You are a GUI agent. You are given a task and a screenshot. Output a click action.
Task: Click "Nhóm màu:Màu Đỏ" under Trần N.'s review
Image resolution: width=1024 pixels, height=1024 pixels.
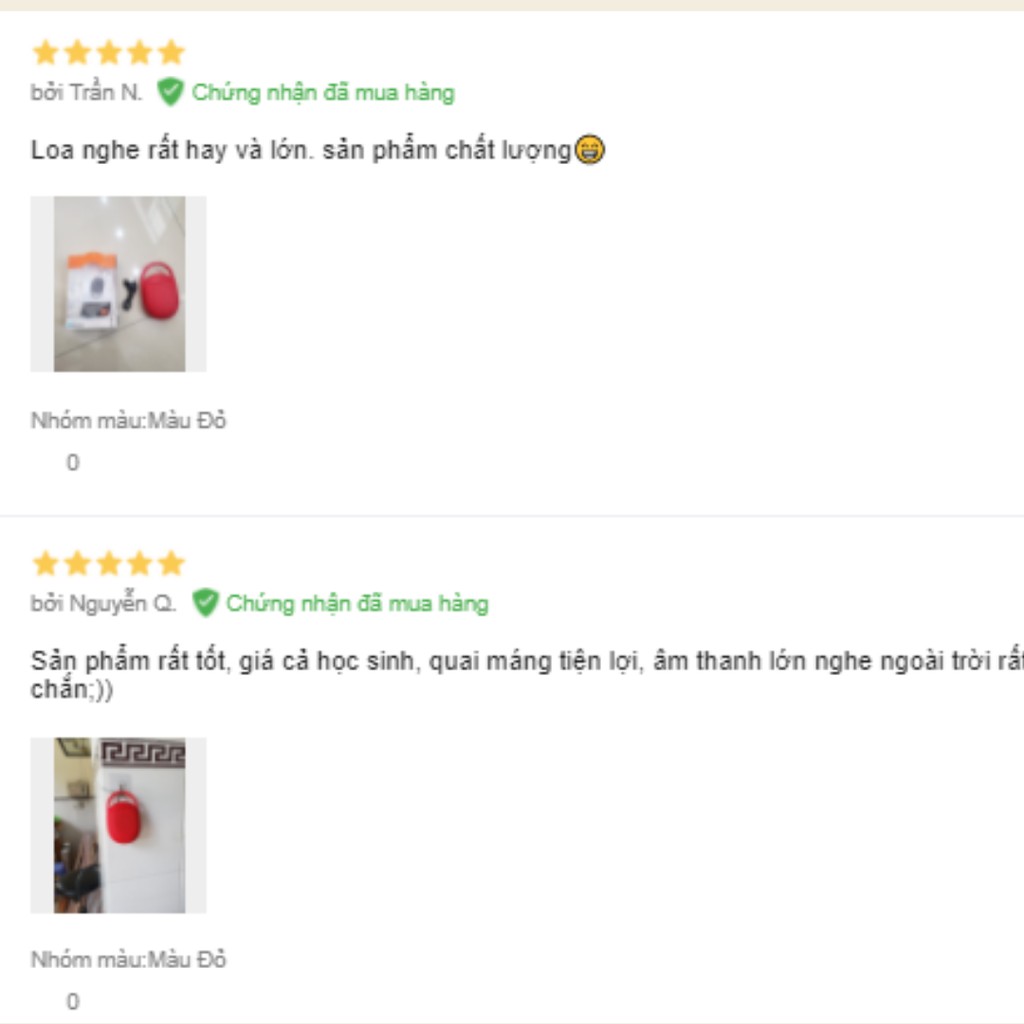pos(129,420)
